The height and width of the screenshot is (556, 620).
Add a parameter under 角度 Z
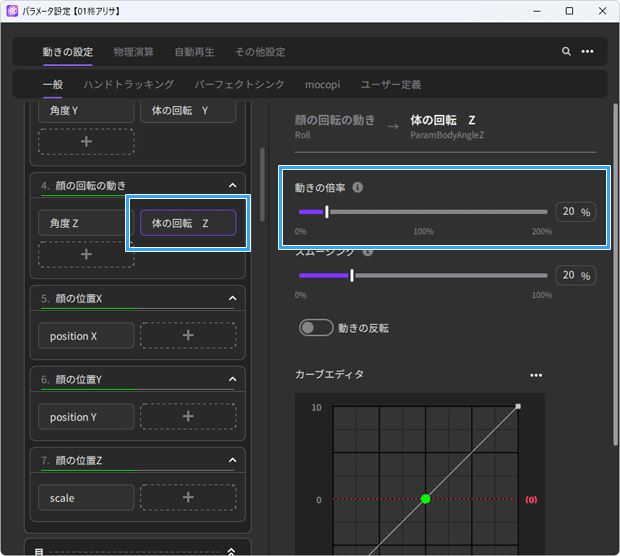click(86, 254)
